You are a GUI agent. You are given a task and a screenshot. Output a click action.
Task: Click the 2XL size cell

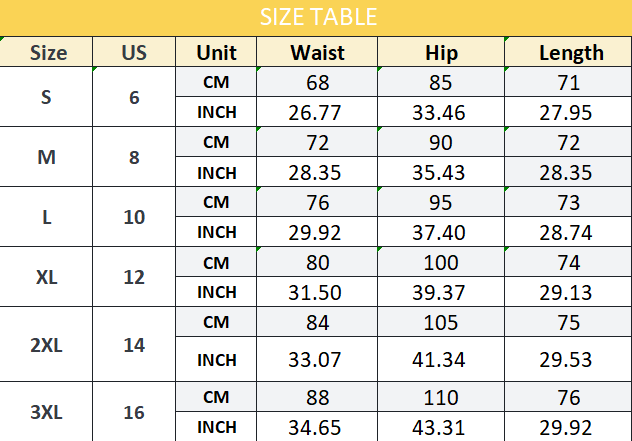click(x=46, y=344)
